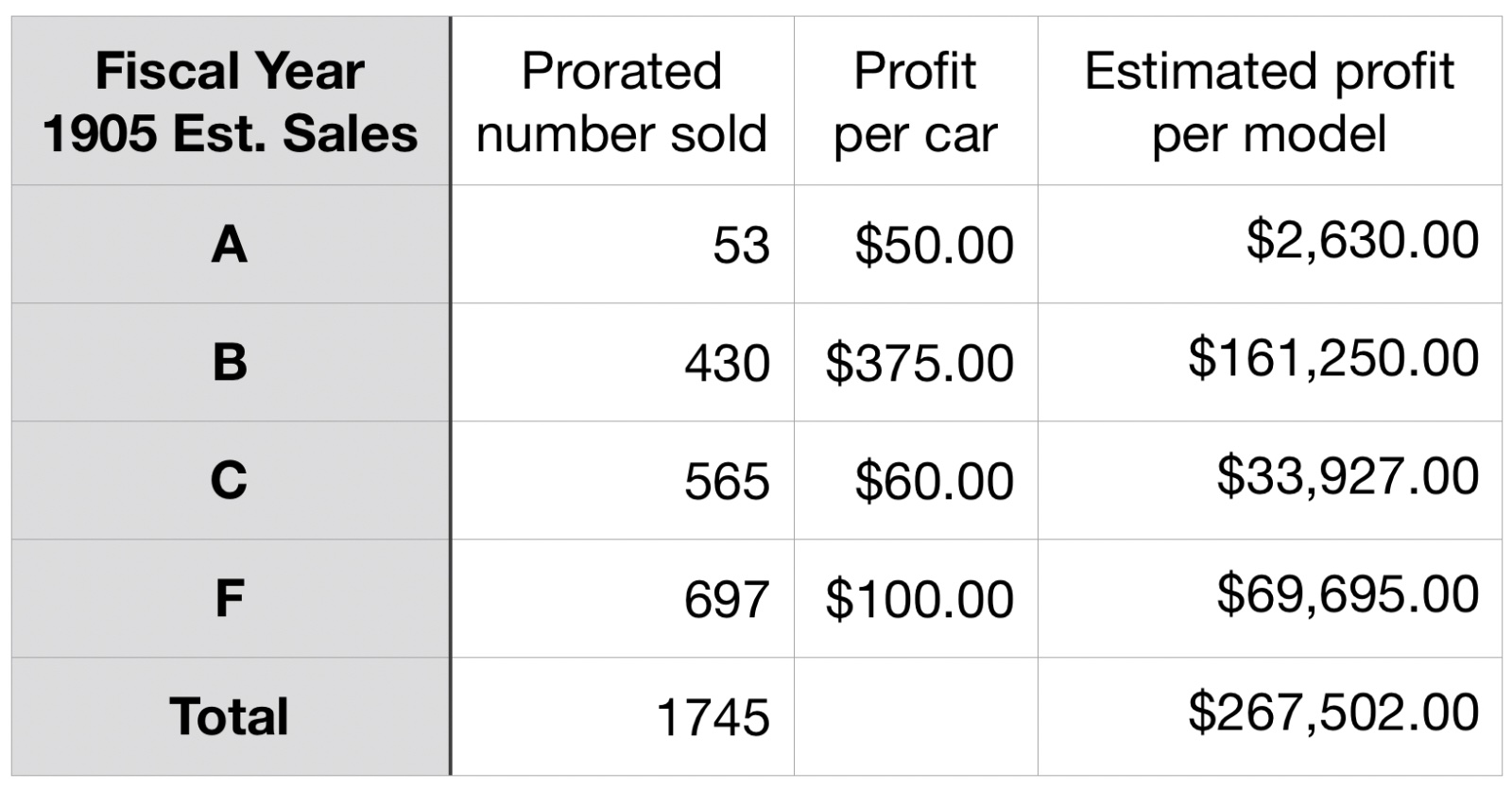Image resolution: width=1512 pixels, height=789 pixels.
Task: Click the row label cell "B"
Action: [x=231, y=363]
